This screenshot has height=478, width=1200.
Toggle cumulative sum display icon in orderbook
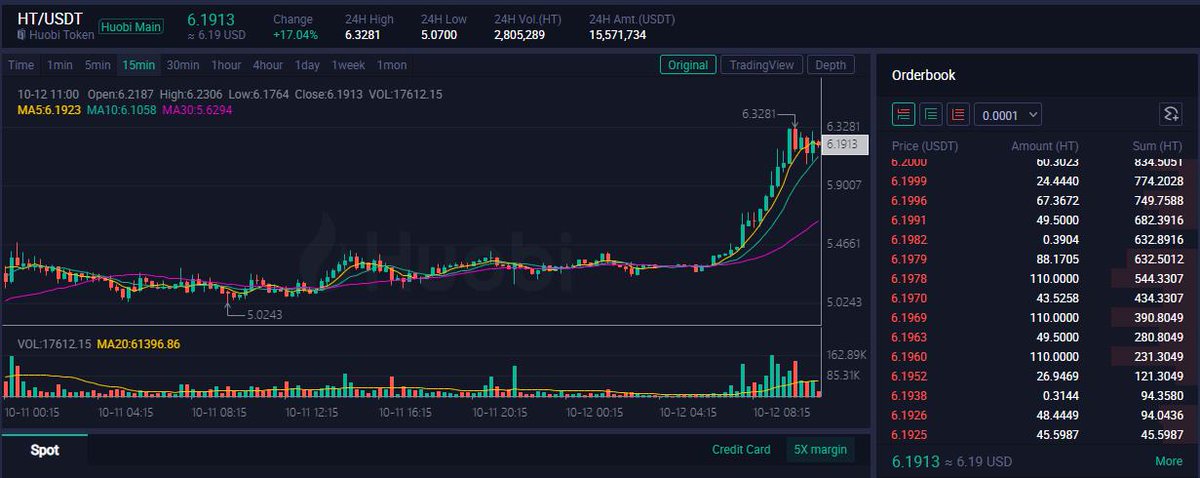coord(1171,114)
